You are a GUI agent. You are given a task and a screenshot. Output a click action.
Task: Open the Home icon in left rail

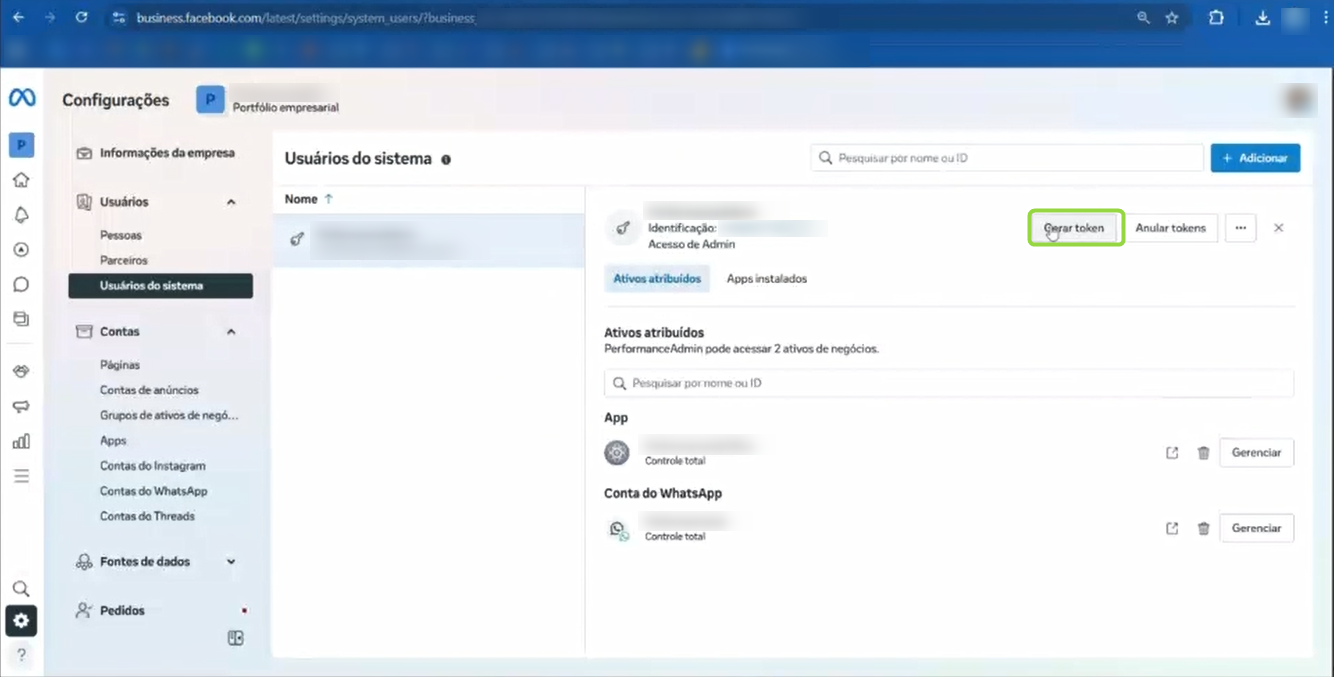pyautogui.click(x=21, y=180)
